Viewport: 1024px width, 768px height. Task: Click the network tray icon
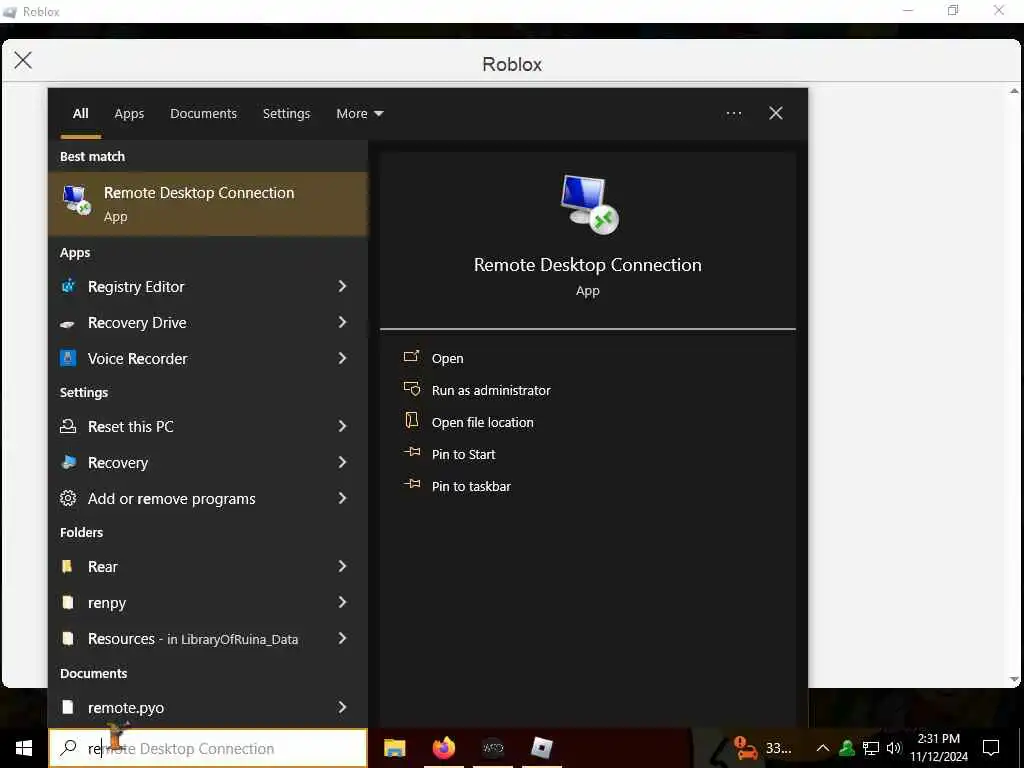(871, 748)
